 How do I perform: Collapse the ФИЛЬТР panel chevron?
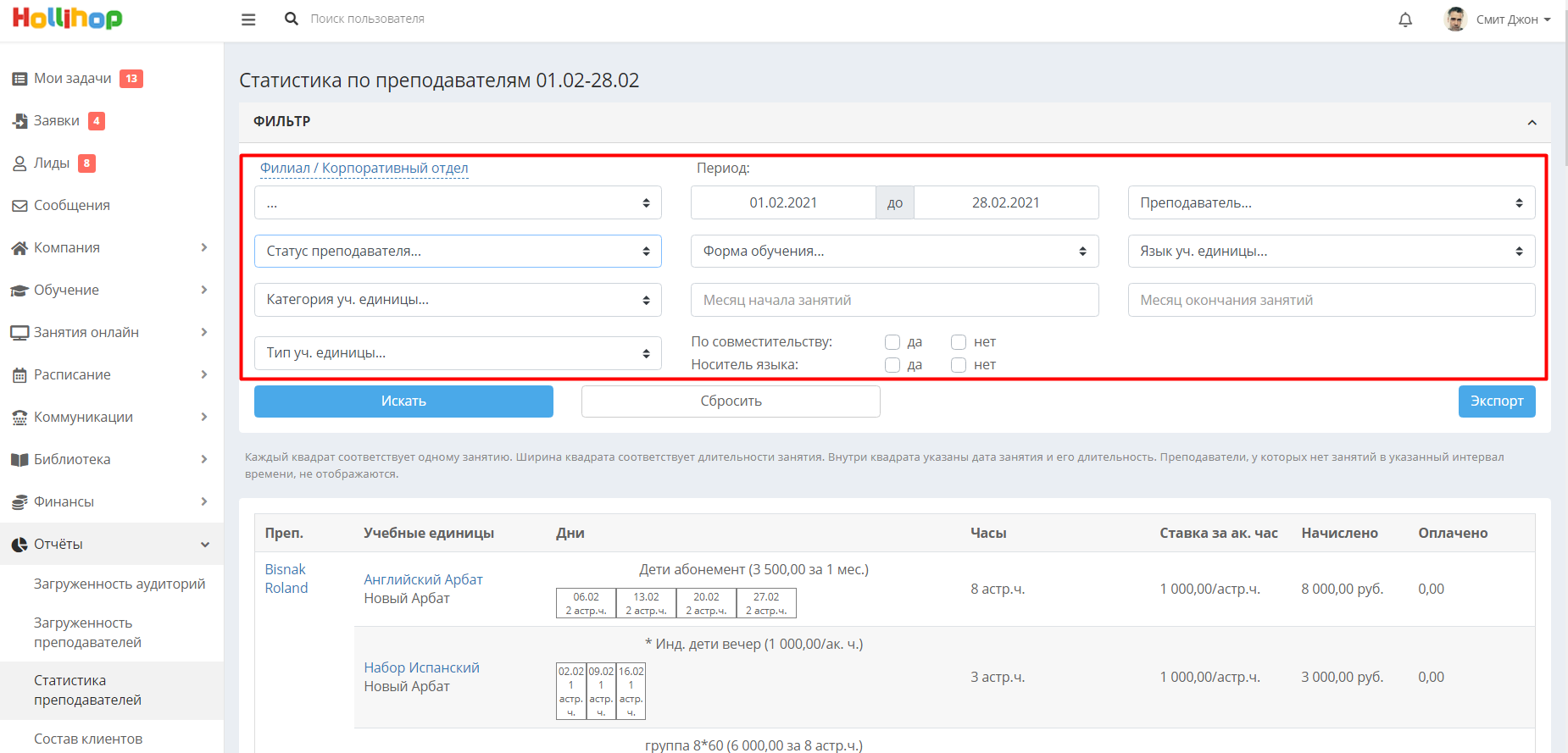tap(1532, 123)
